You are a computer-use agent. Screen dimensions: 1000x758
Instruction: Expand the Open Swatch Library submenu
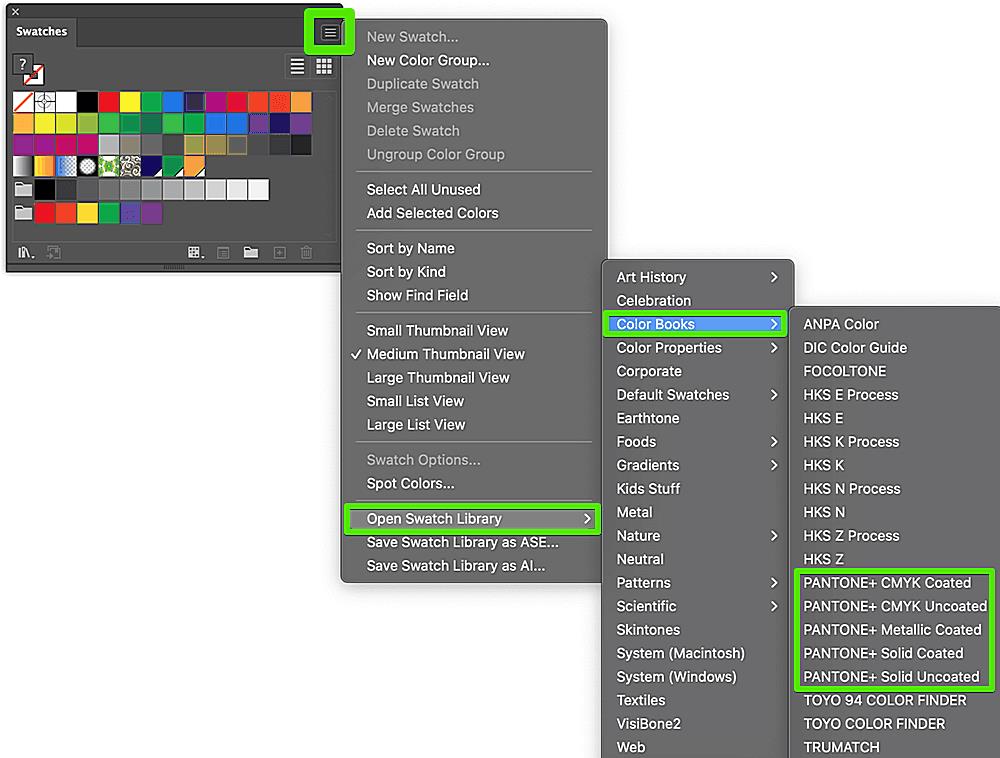[472, 519]
